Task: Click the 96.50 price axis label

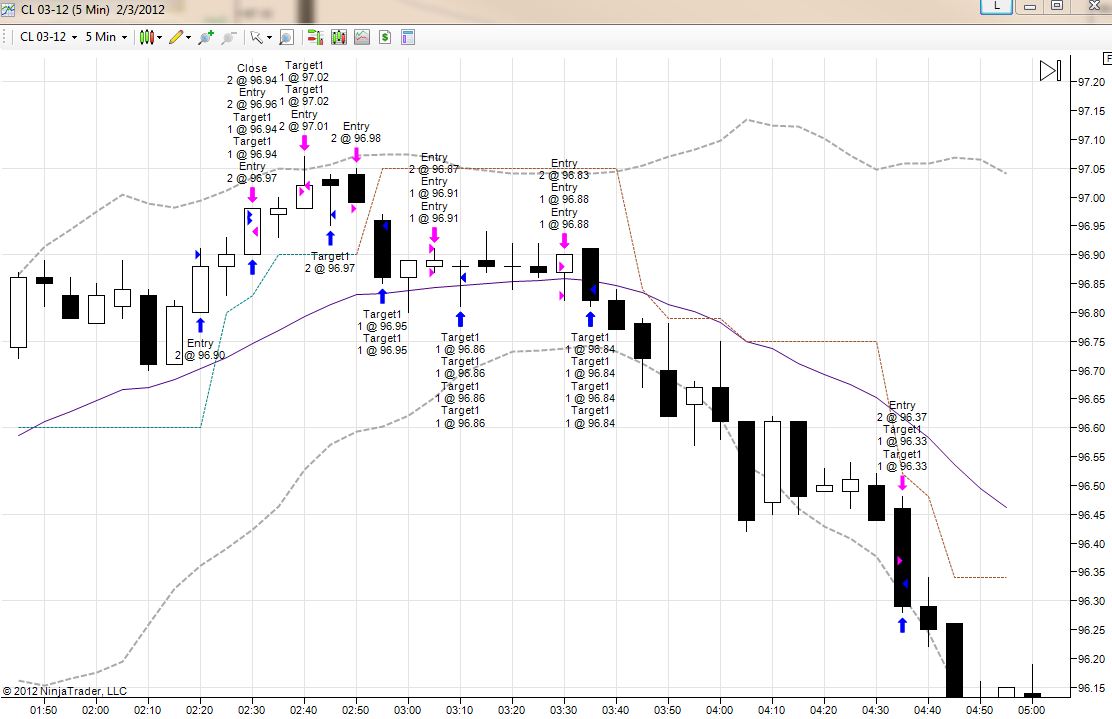Action: [x=1091, y=486]
